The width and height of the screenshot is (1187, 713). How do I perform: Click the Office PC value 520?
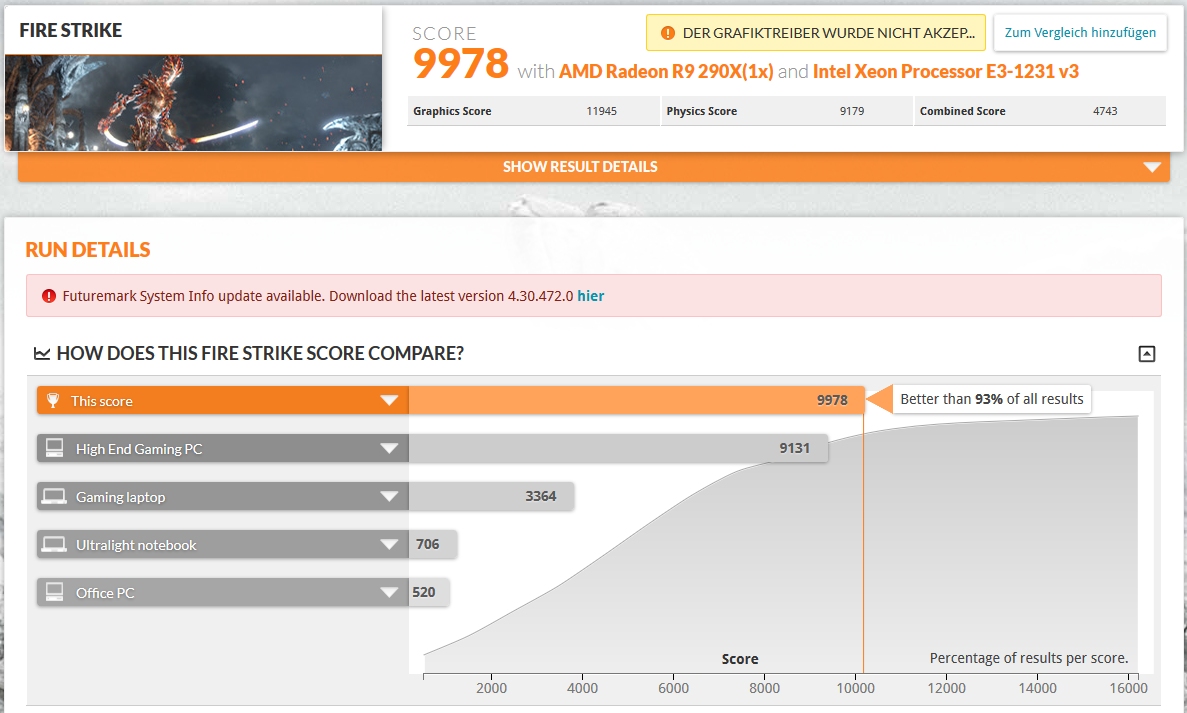click(424, 592)
